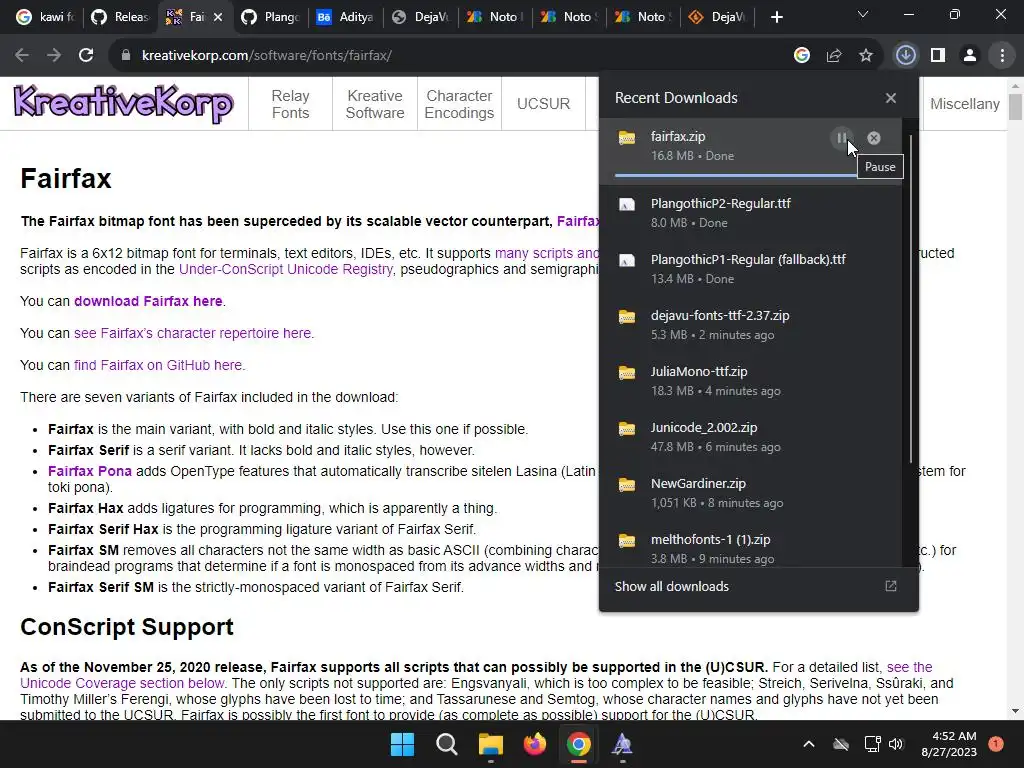Open the Chrome three-dot menu
This screenshot has width=1024, height=768.
(1002, 56)
